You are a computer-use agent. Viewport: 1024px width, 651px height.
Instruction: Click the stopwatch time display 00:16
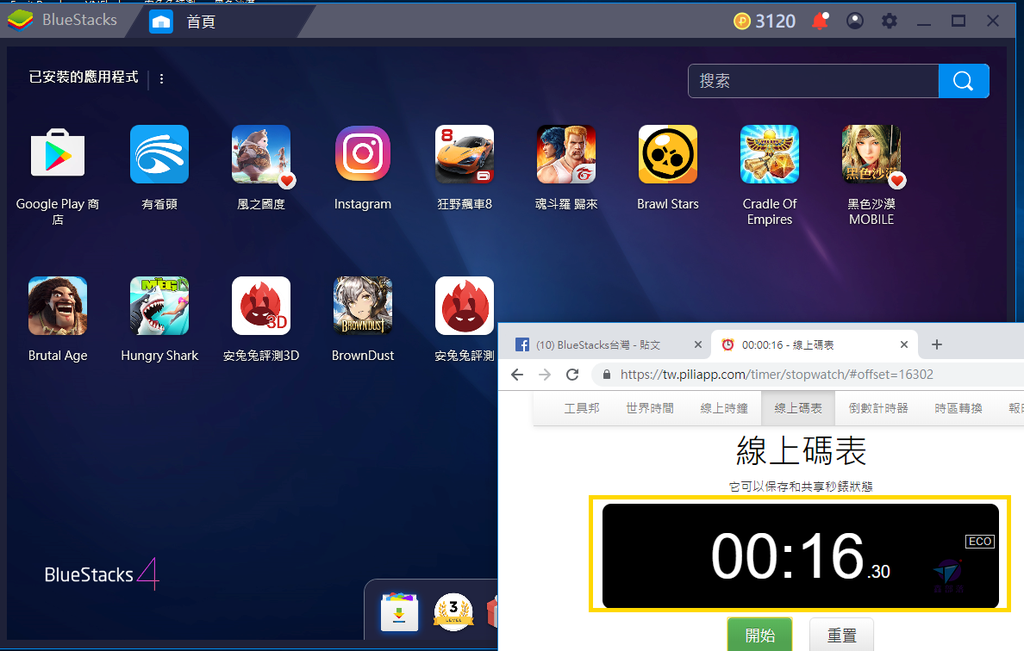pyautogui.click(x=800, y=556)
